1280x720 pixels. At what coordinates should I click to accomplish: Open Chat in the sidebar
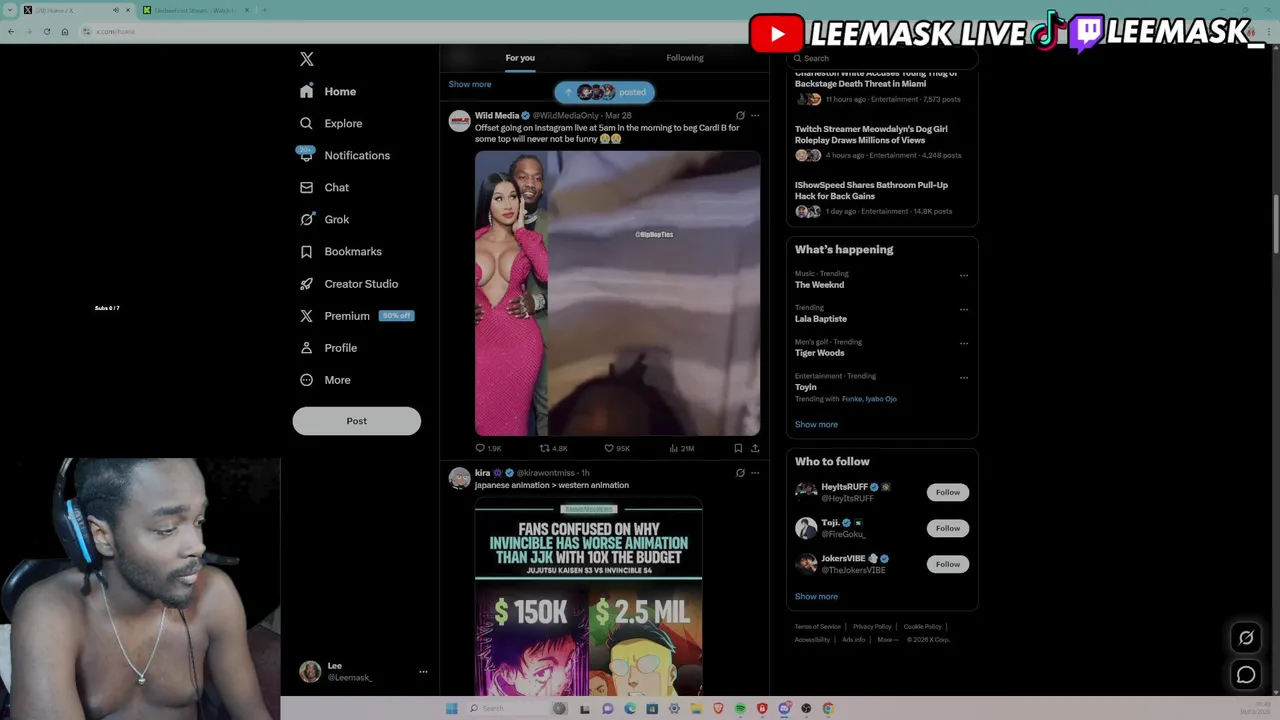tap(324, 187)
